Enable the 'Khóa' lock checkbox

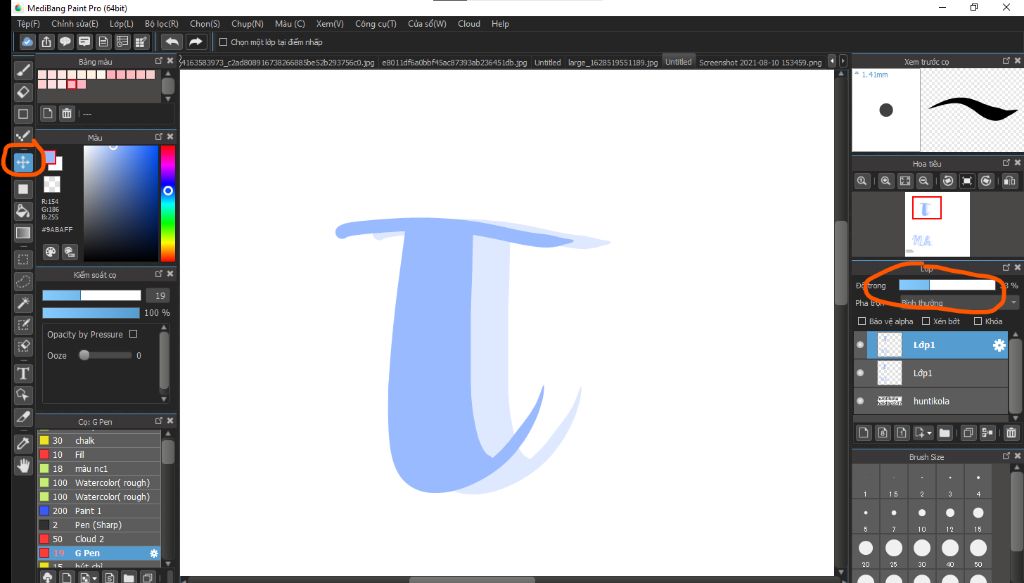978,321
